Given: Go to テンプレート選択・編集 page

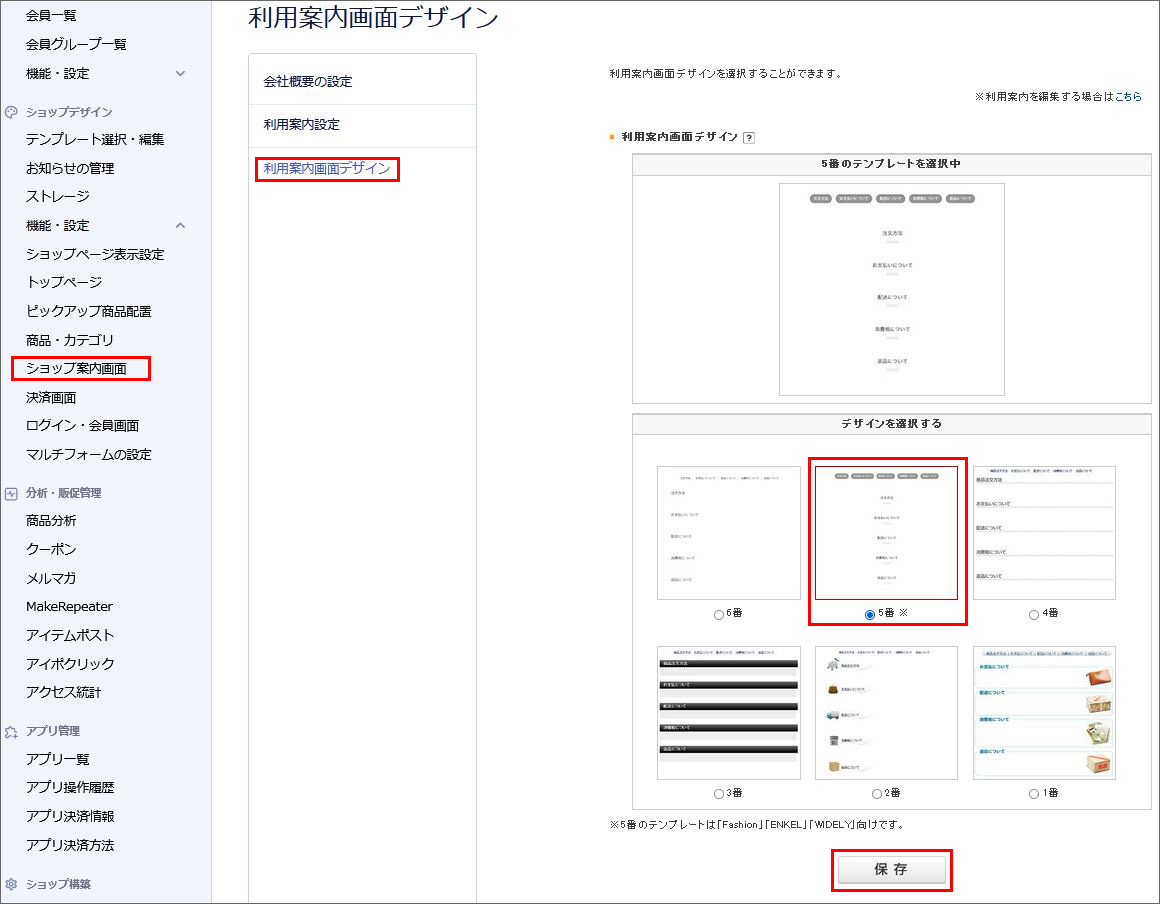Looking at the screenshot, I should click(95, 139).
